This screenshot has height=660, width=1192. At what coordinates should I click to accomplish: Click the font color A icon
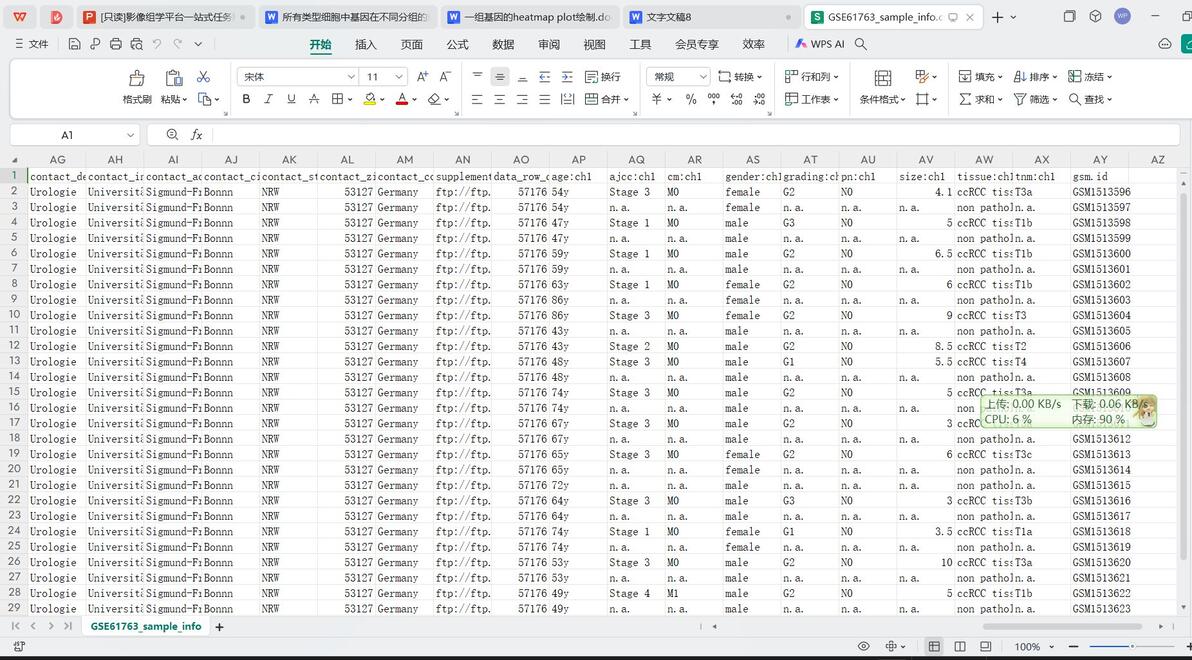click(402, 100)
